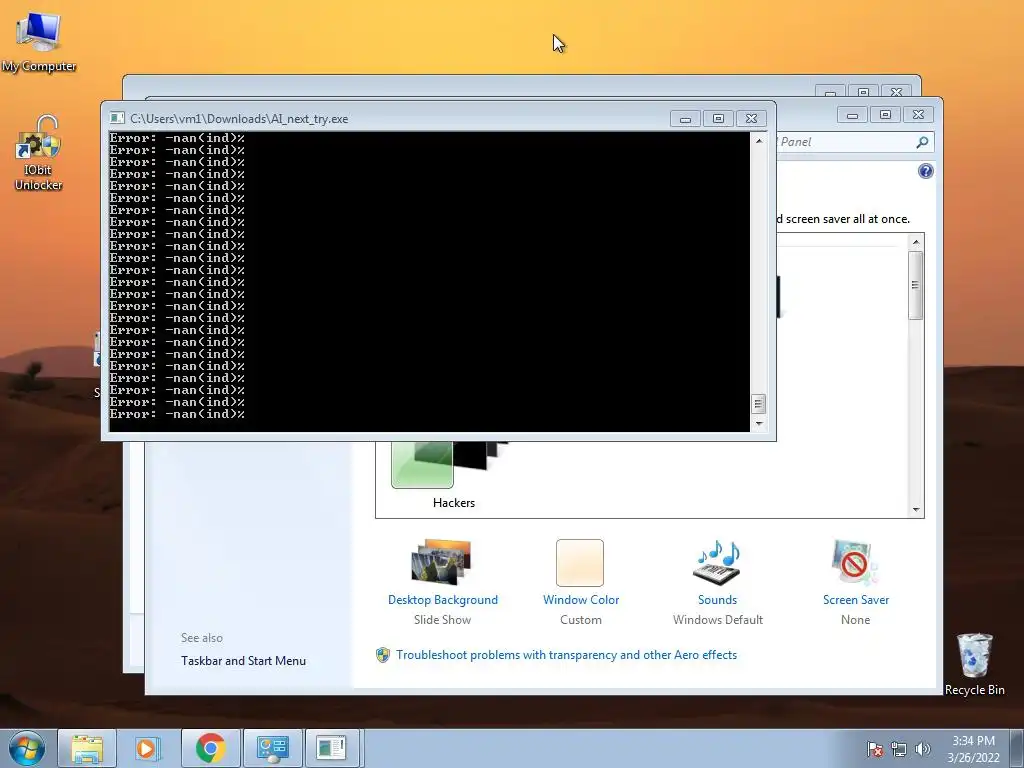1024x768 pixels.
Task: Close the Personalization Control Panel window
Action: click(918, 115)
